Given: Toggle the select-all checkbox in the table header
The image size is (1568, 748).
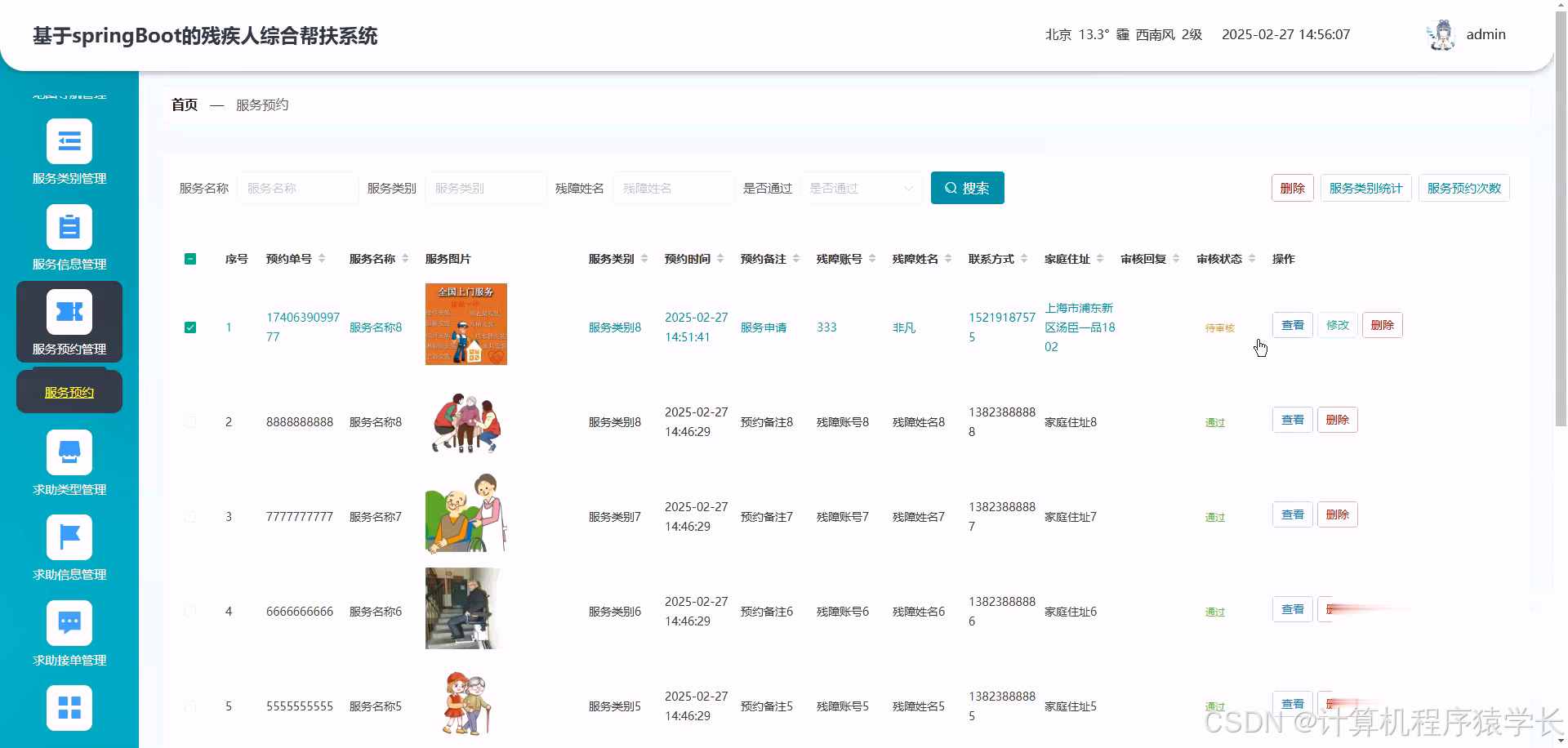Looking at the screenshot, I should pyautogui.click(x=190, y=259).
